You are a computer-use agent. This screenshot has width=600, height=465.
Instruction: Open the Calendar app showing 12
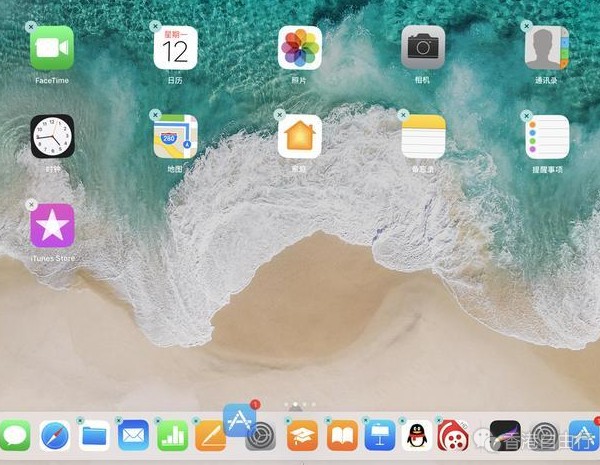point(176,48)
